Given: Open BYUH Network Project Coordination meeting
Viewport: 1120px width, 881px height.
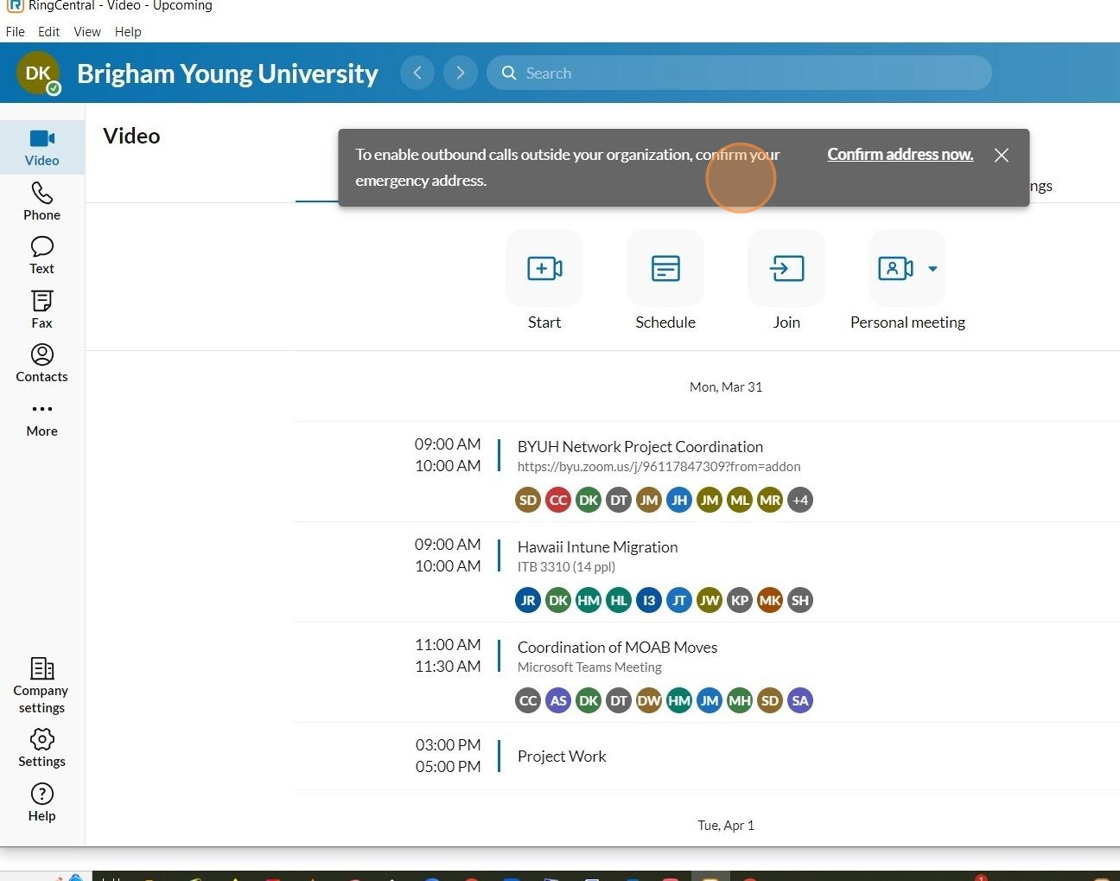Looking at the screenshot, I should click(640, 447).
